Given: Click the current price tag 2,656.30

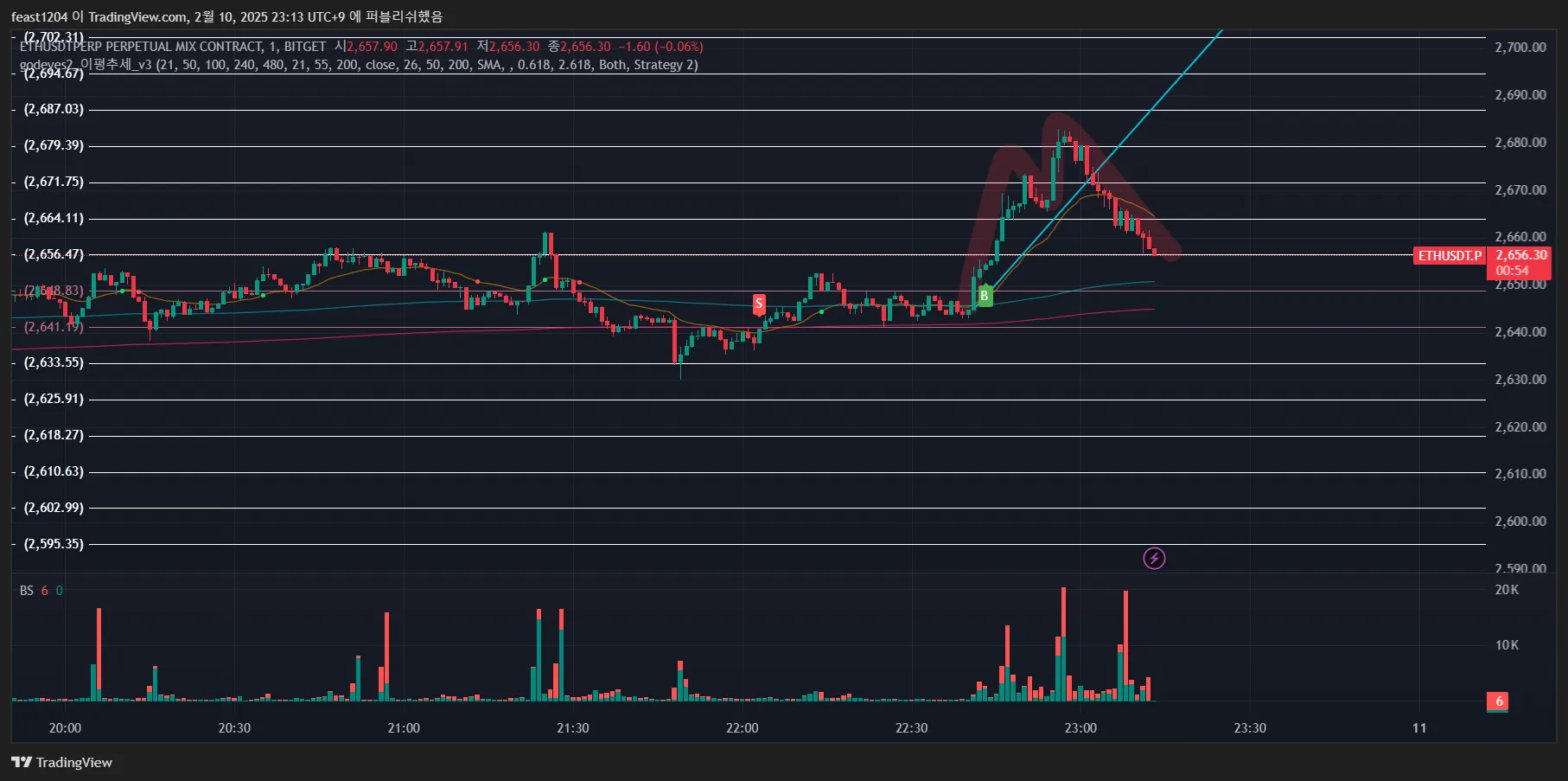Looking at the screenshot, I should pos(1521,255).
